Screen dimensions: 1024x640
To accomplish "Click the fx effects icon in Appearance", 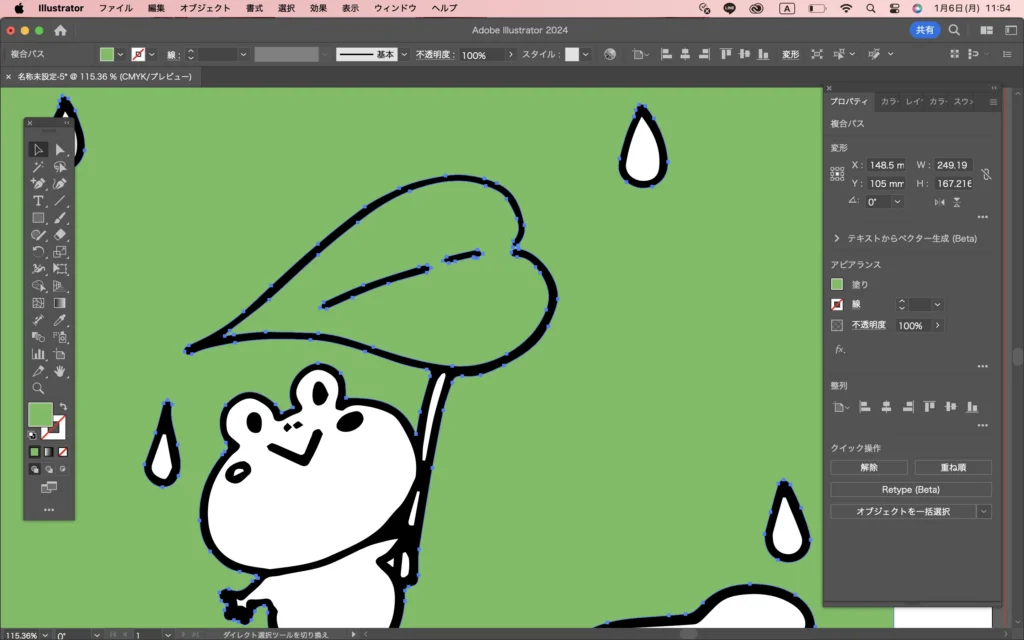I will tap(839, 349).
